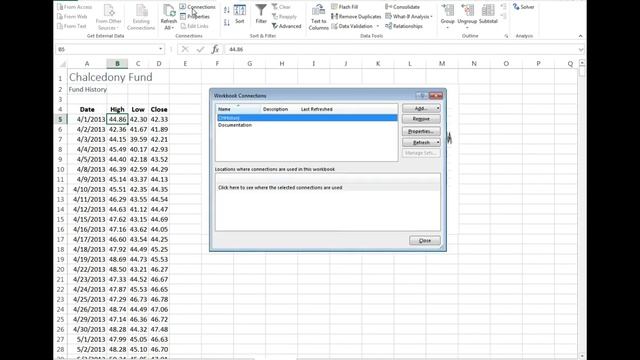Click the Select All corner triangle
The width and height of the screenshot is (640, 360).
(61, 64)
